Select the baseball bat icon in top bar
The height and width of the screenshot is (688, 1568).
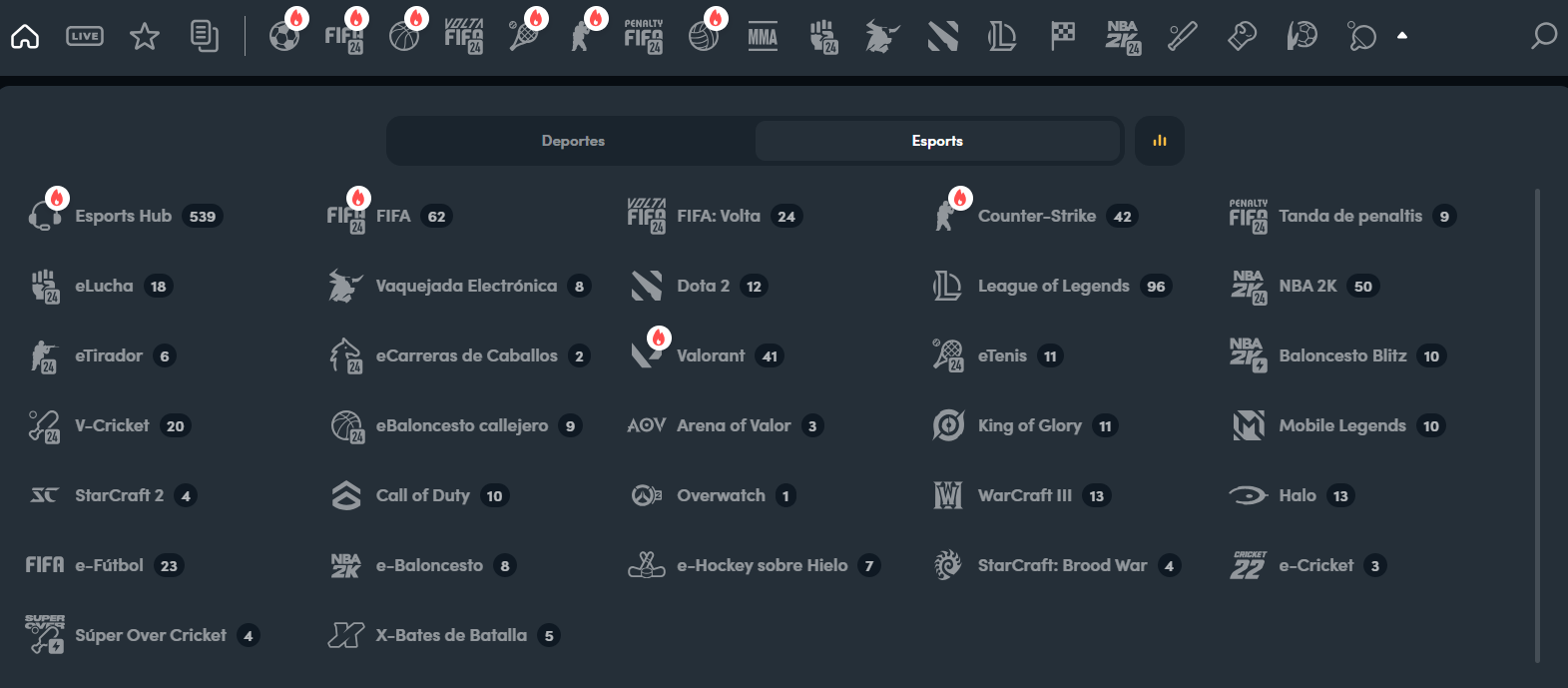coord(1183,37)
